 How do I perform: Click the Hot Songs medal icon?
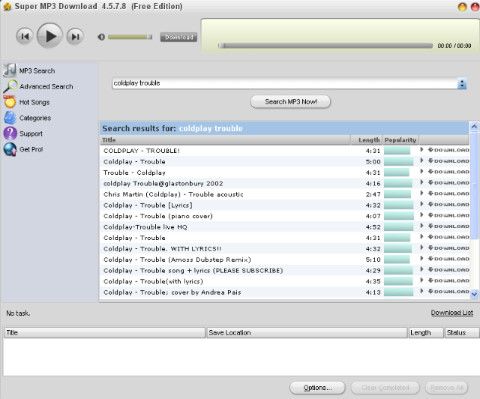(10, 102)
